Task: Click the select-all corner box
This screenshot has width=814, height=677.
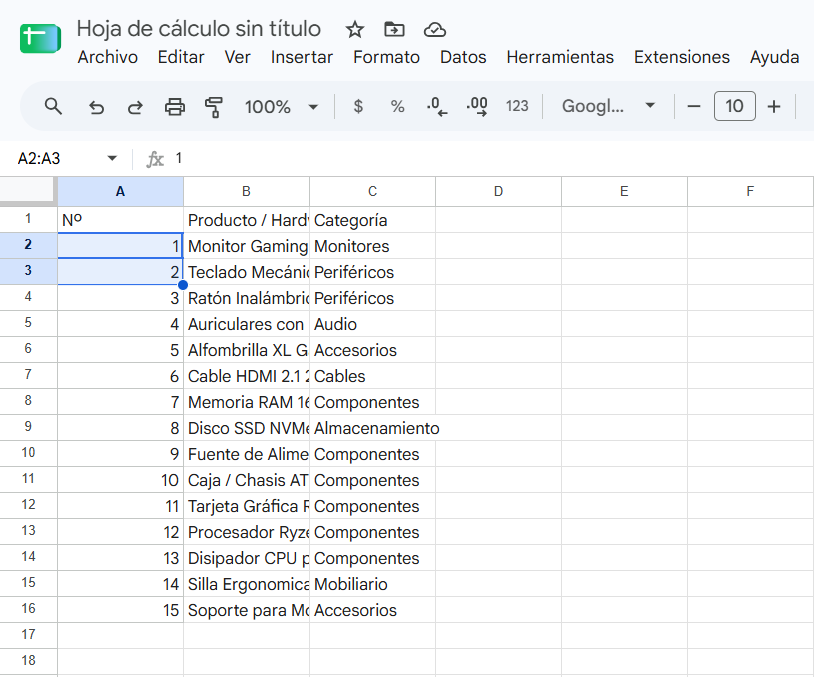Action: coord(28,191)
